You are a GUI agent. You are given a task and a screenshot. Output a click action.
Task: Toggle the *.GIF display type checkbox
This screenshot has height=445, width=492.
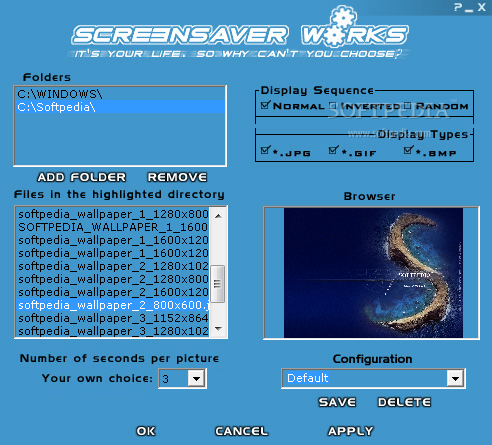[333, 150]
